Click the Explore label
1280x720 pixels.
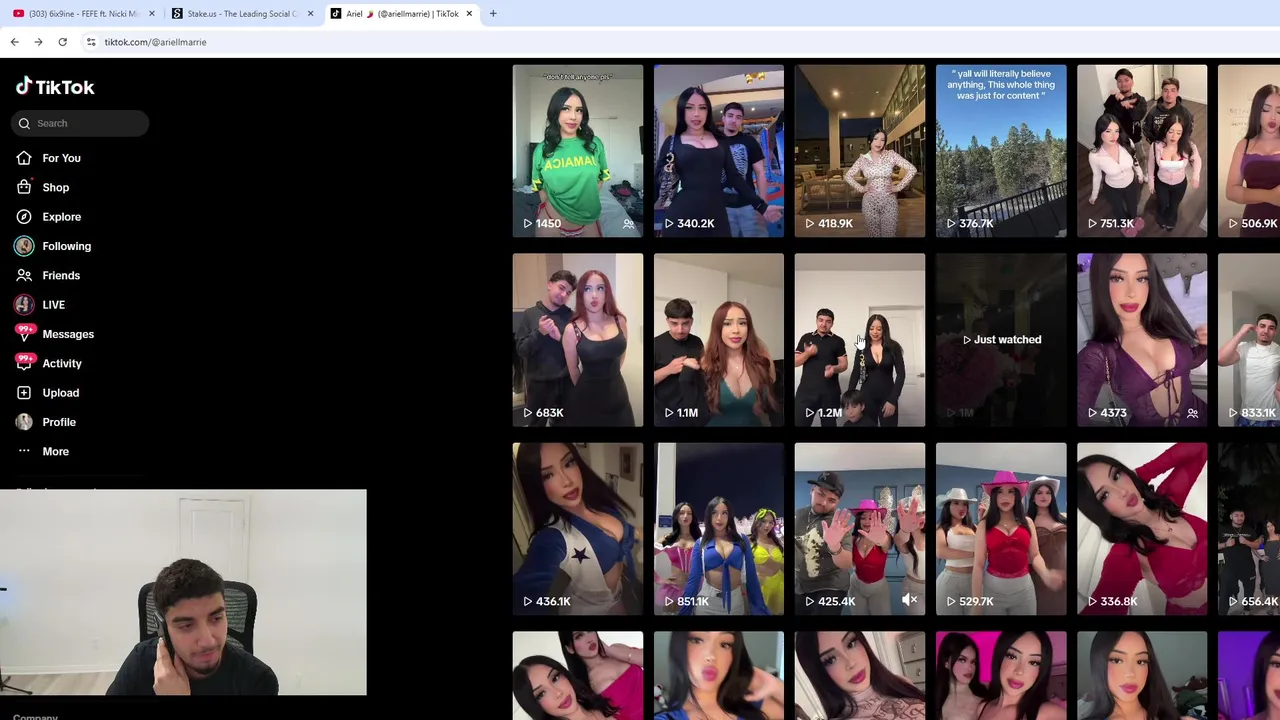pos(62,216)
